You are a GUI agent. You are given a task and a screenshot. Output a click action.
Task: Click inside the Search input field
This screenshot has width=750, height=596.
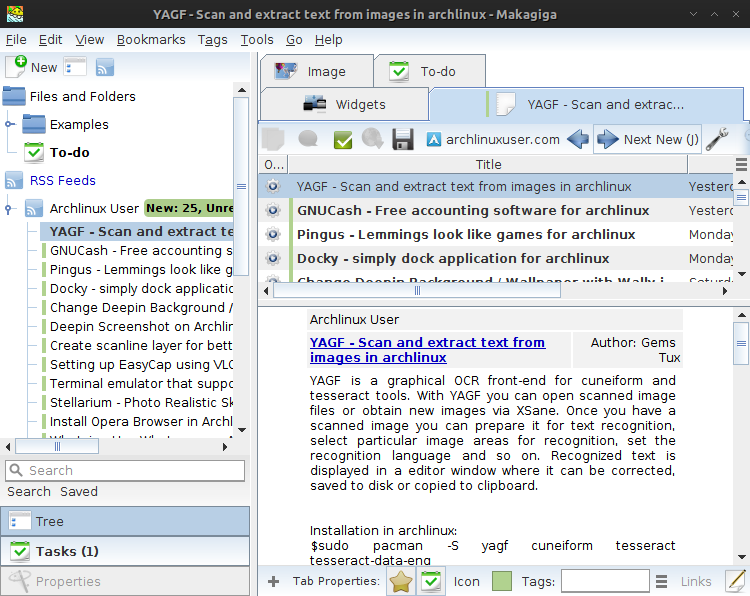point(125,470)
